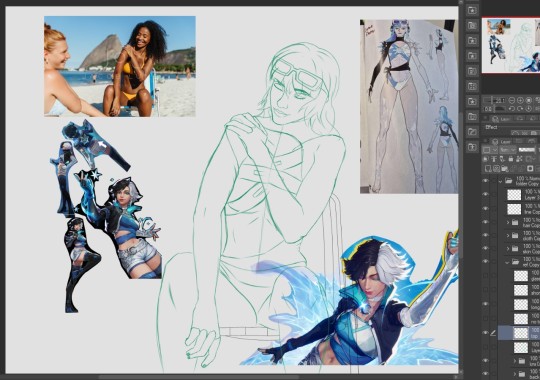This screenshot has height=380, width=540.
Task: Create layer mask icon
Action: (x=530, y=168)
